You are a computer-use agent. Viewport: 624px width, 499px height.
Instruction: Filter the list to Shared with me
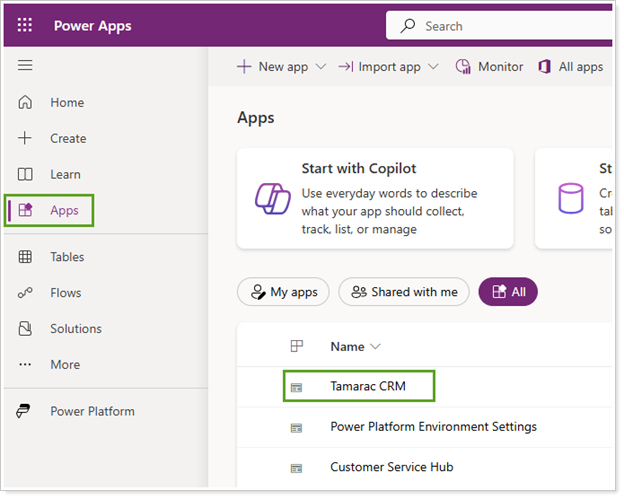[x=403, y=292]
